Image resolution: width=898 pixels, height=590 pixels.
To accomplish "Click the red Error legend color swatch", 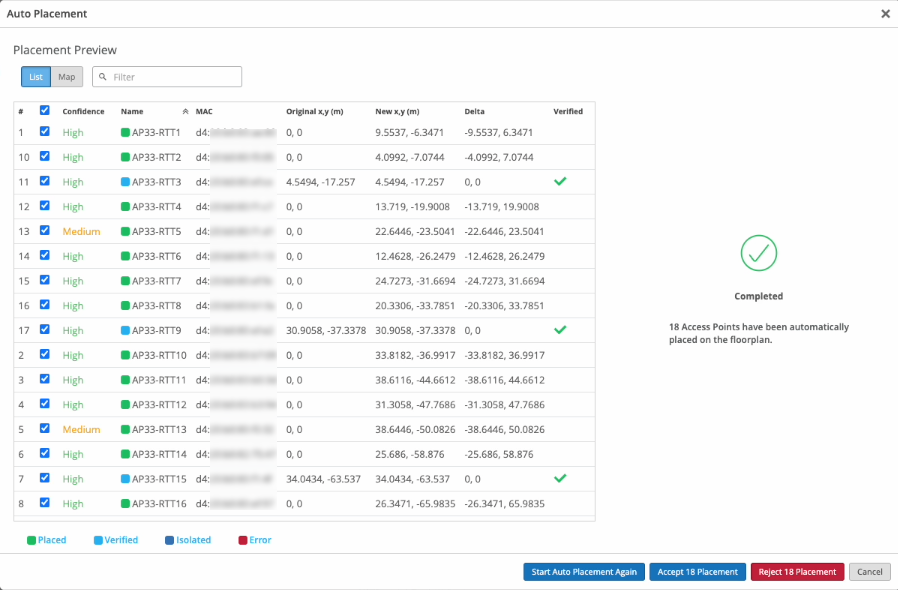I will [242, 540].
